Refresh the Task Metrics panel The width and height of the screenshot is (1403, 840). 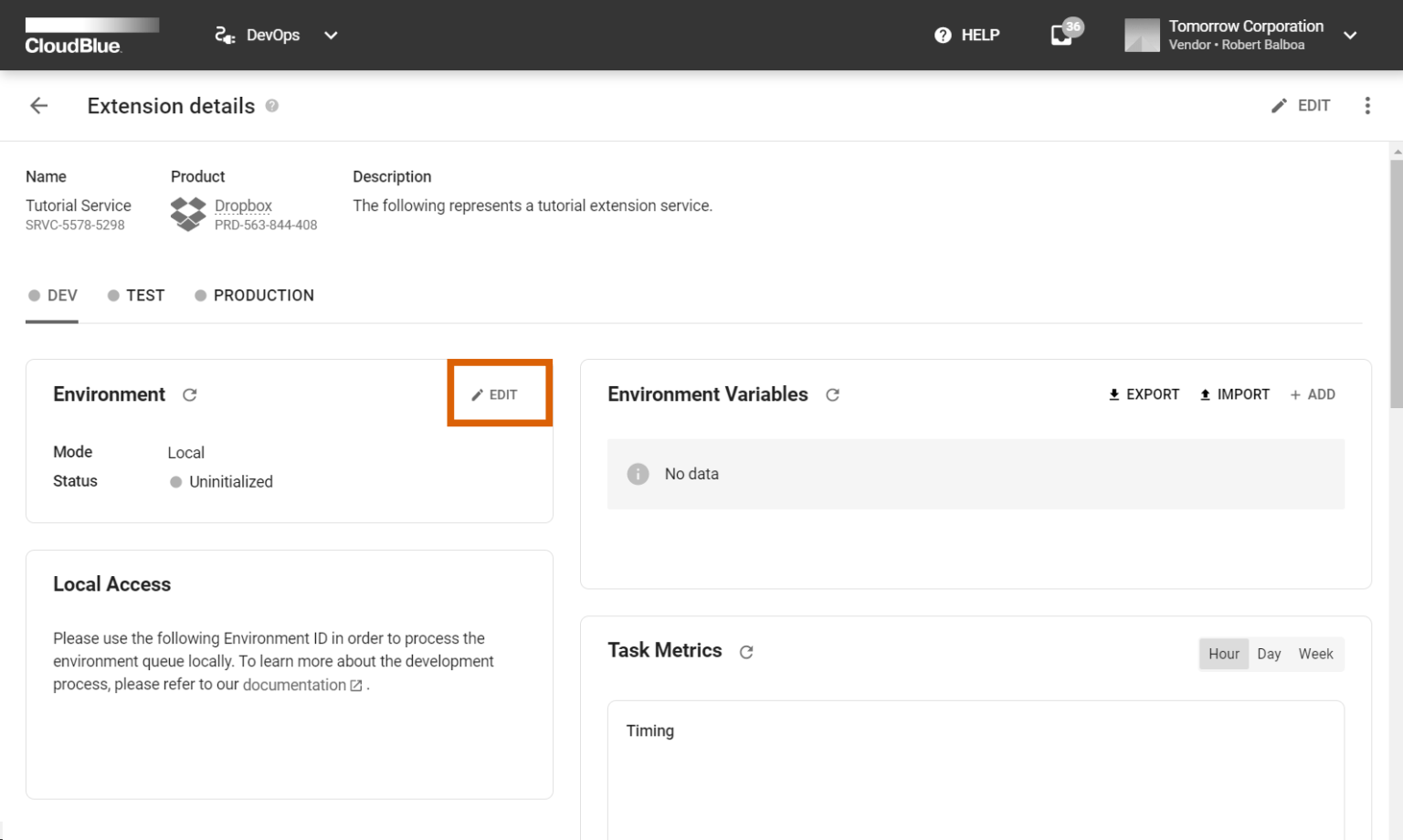coord(746,652)
